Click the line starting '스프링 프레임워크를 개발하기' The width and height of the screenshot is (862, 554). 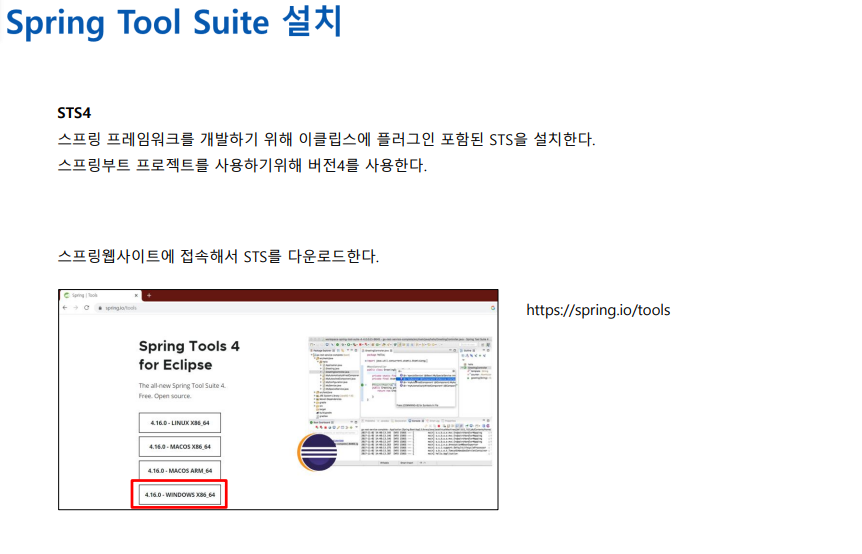pyautogui.click(x=327, y=139)
